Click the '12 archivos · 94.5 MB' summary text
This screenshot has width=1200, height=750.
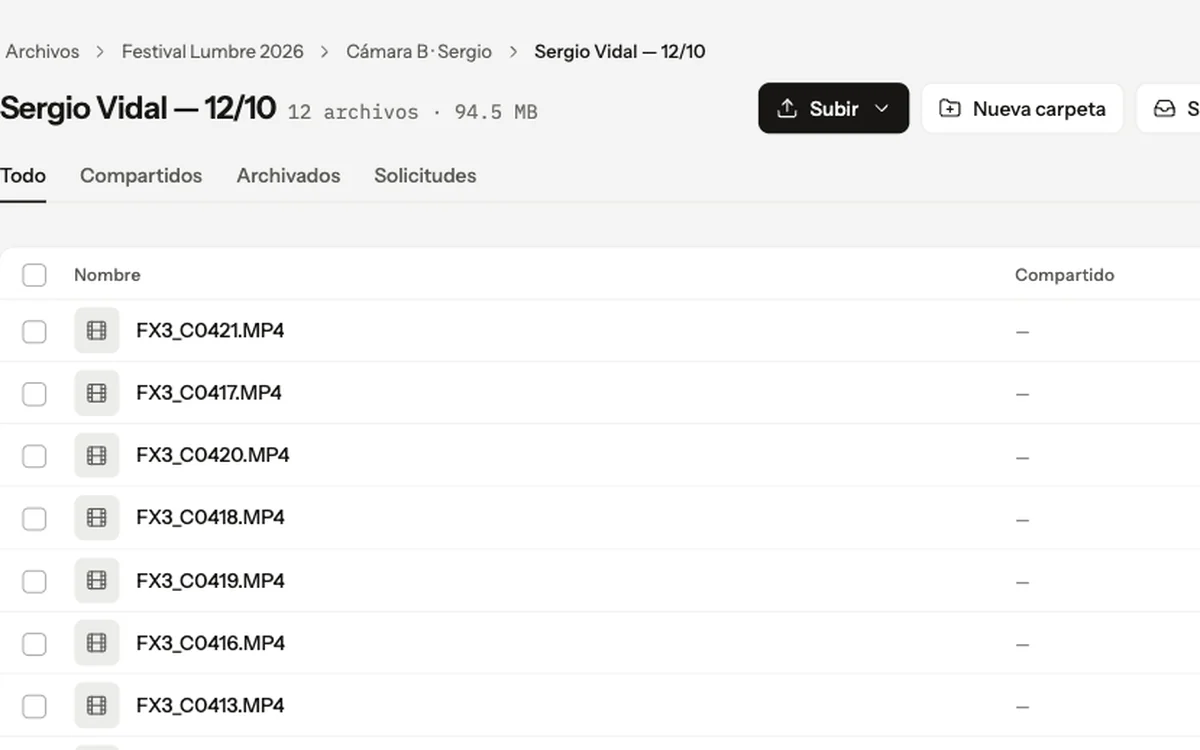point(413,112)
